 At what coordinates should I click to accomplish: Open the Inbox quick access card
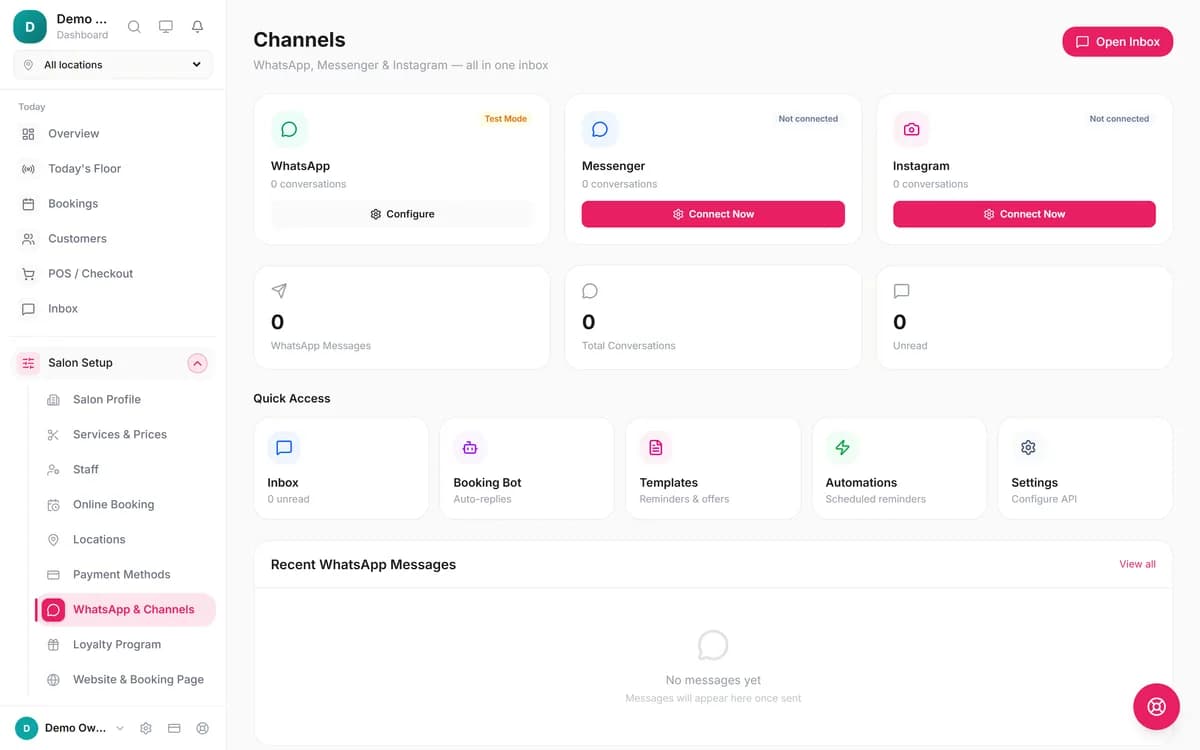pyautogui.click(x=341, y=469)
